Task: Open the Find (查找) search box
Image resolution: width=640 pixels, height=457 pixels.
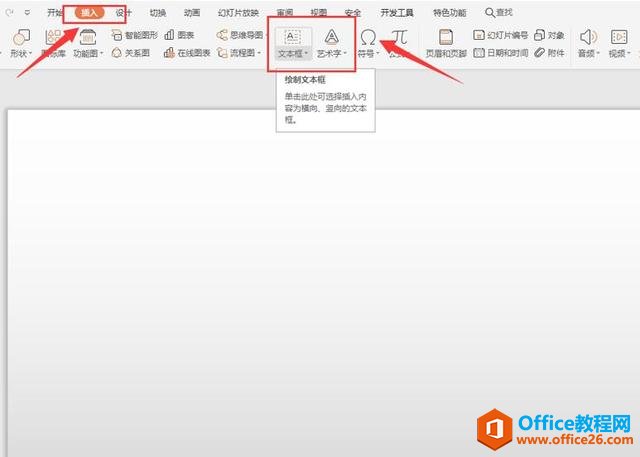Action: 499,13
